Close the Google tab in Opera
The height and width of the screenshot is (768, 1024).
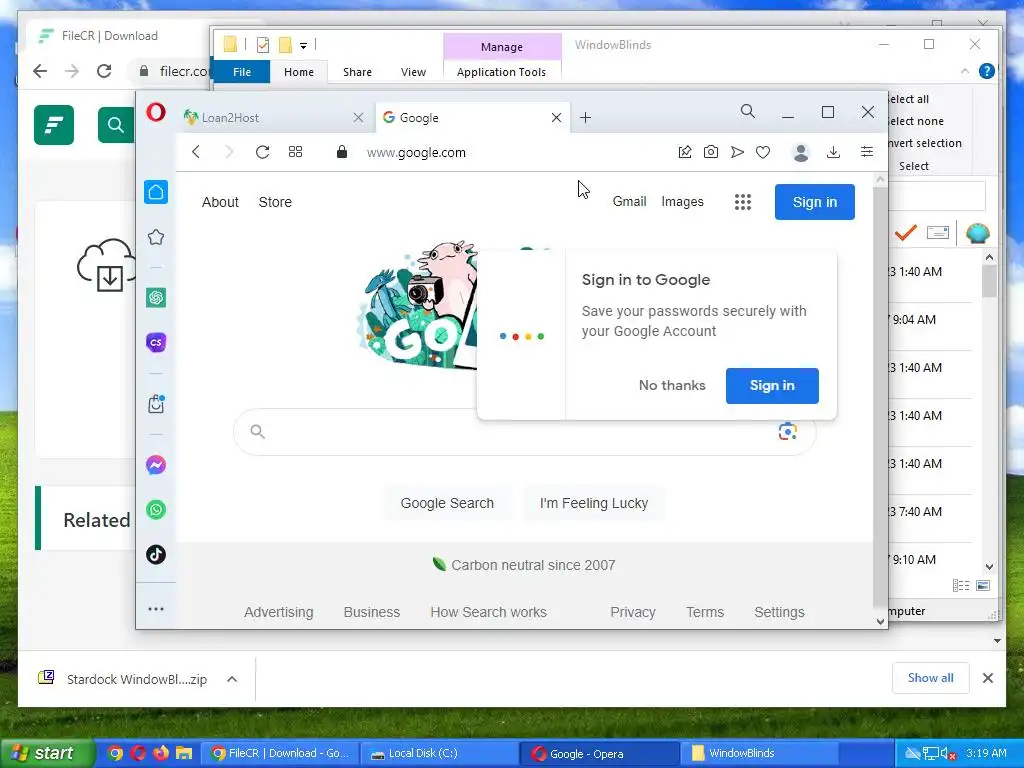coord(556,118)
